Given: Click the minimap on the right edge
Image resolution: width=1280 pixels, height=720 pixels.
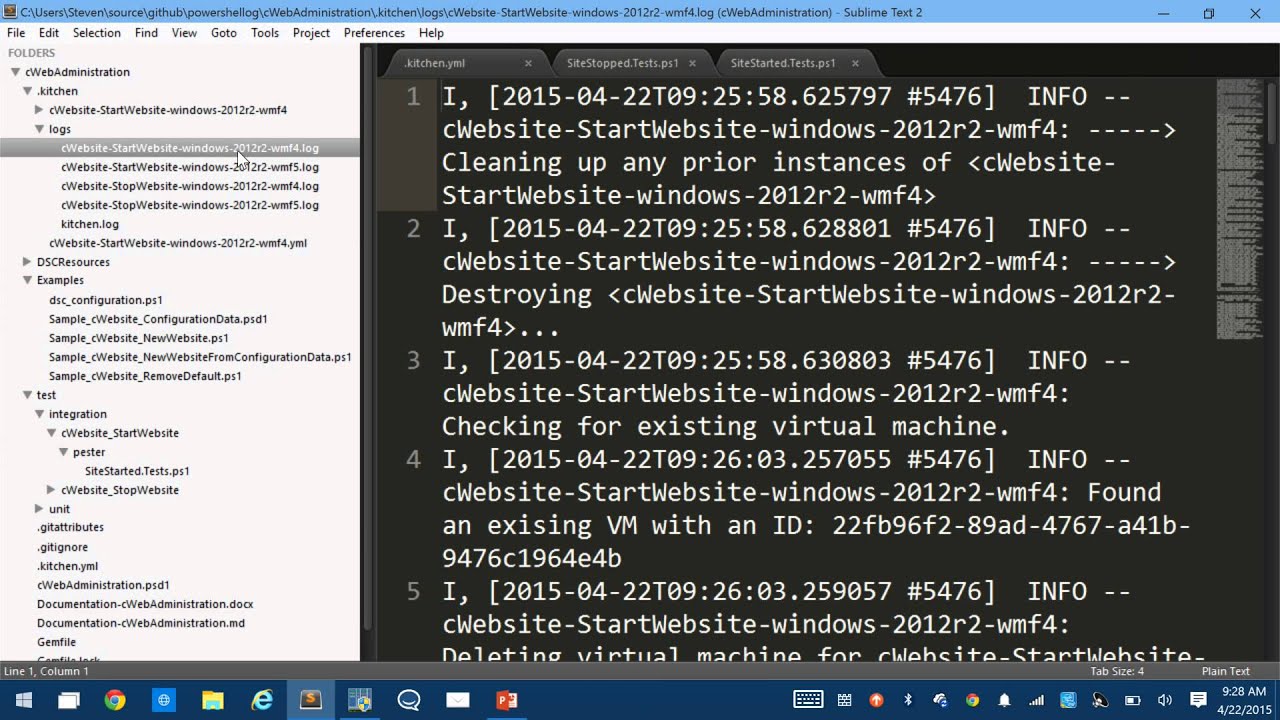Looking at the screenshot, I should 1241,210.
